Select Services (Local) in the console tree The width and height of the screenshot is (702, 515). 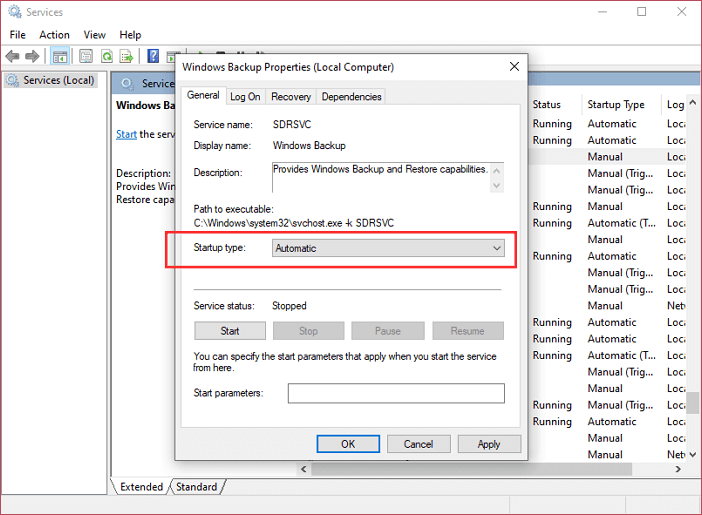coord(51,81)
